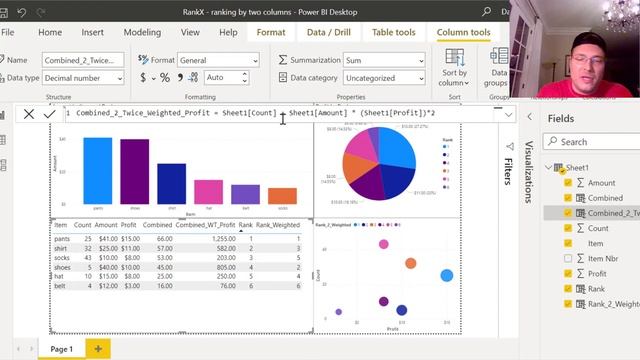Click the Redo arrow icon

click(41, 12)
